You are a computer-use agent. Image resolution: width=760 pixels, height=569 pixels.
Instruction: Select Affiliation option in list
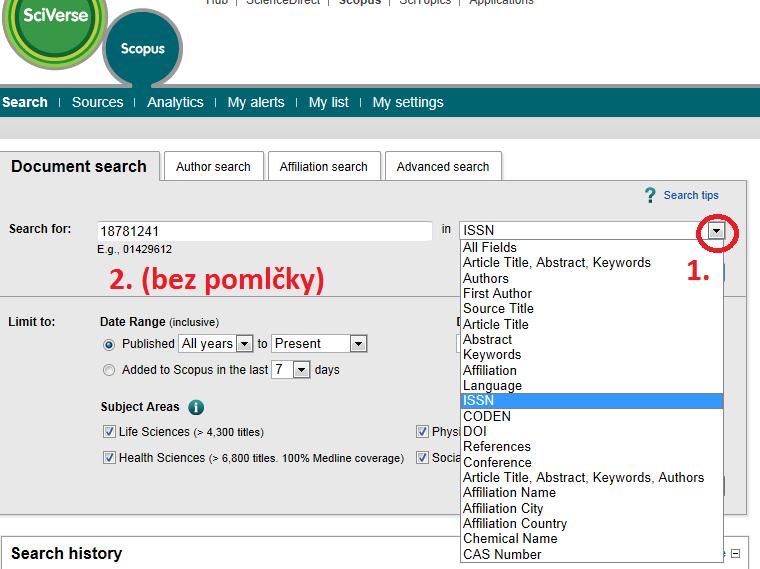[x=591, y=370]
